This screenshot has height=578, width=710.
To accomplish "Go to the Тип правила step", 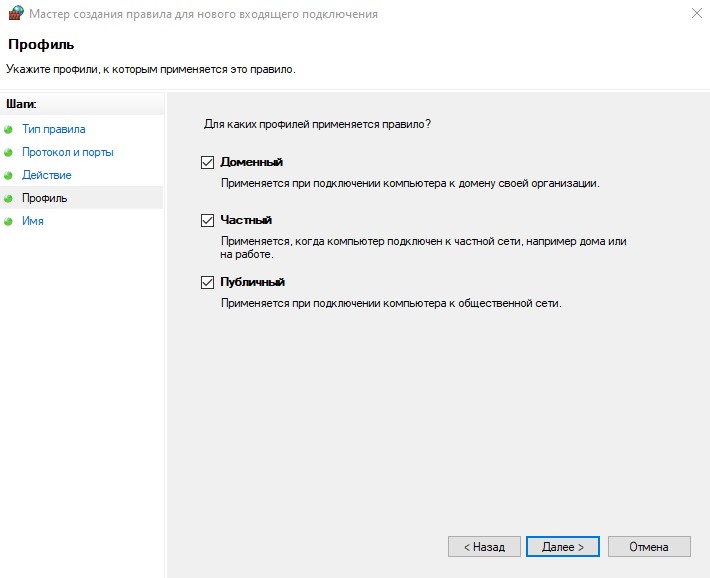I will (53, 129).
